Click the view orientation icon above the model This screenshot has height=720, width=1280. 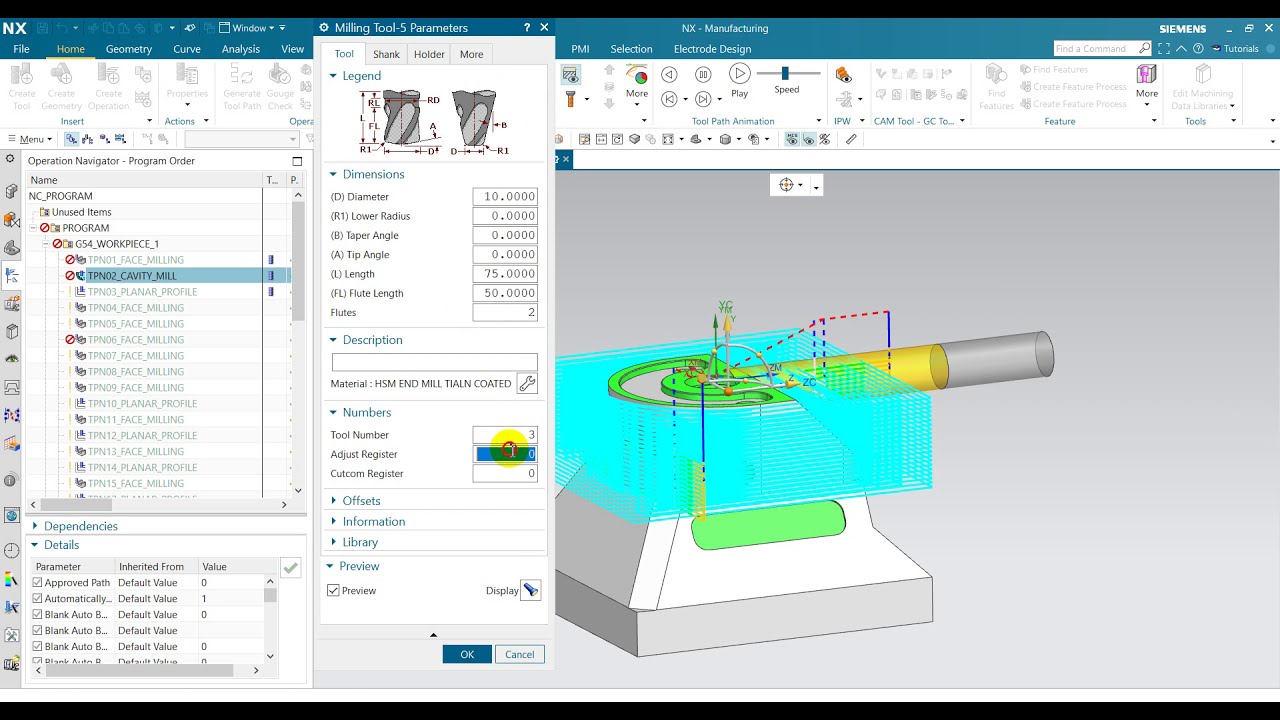pos(787,185)
